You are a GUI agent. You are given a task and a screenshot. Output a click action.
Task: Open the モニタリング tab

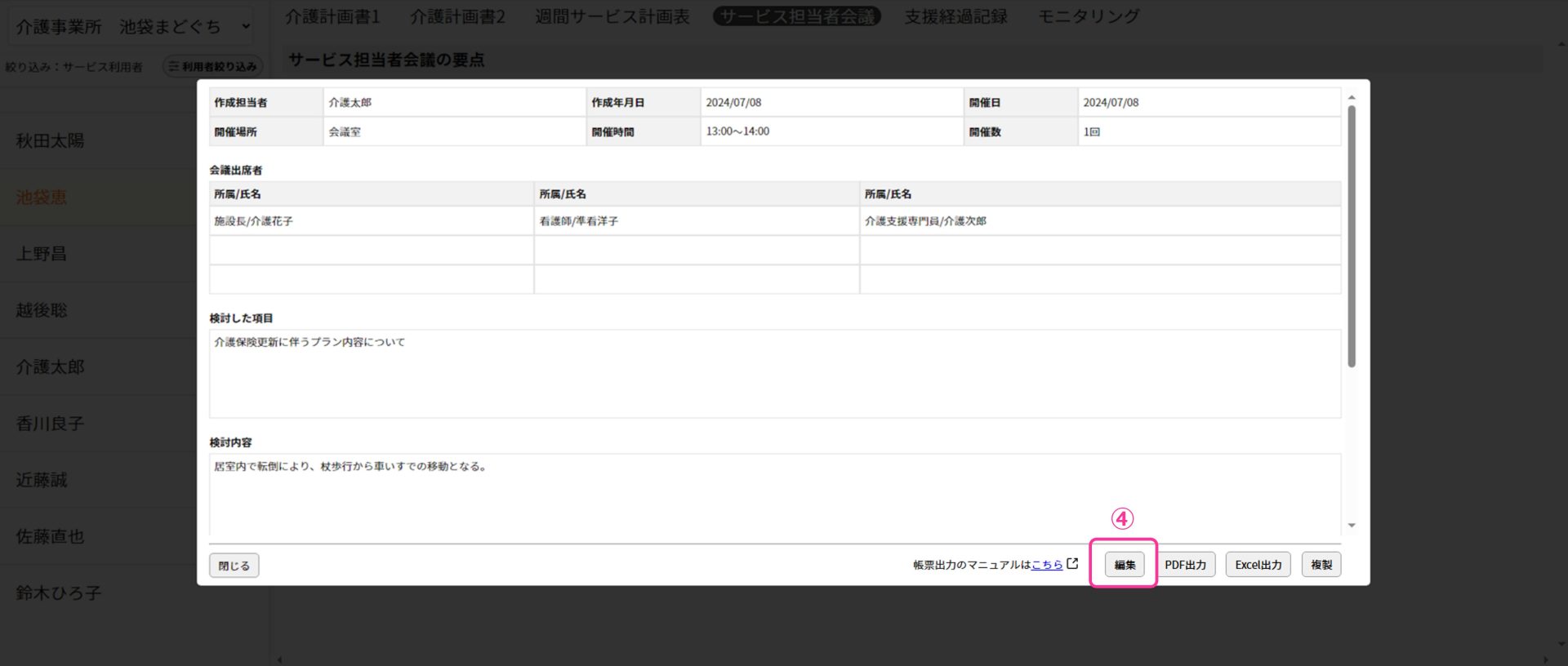(1088, 16)
